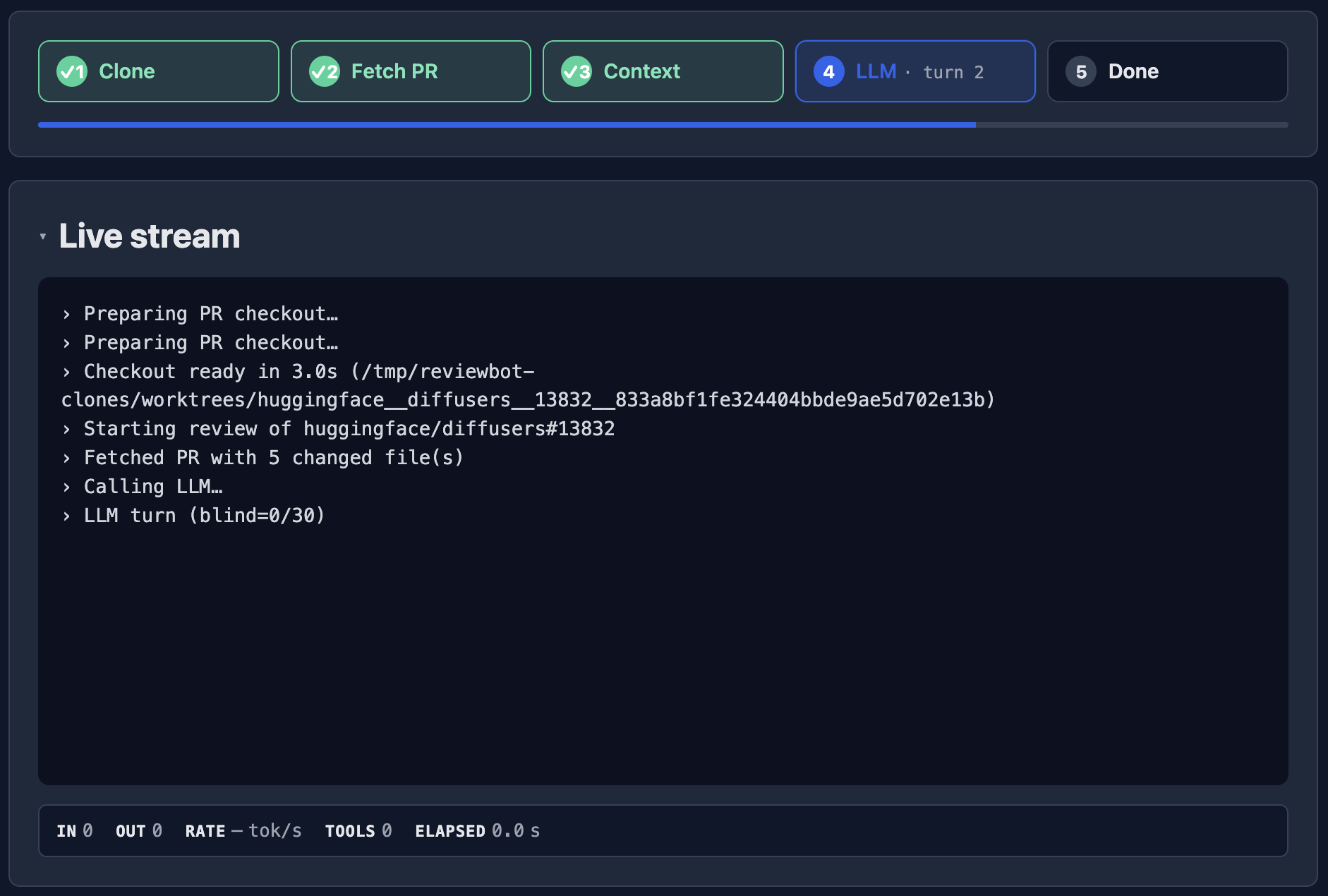The width and height of the screenshot is (1328, 896).
Task: Click the ELAPSED time stat
Action: coord(478,831)
